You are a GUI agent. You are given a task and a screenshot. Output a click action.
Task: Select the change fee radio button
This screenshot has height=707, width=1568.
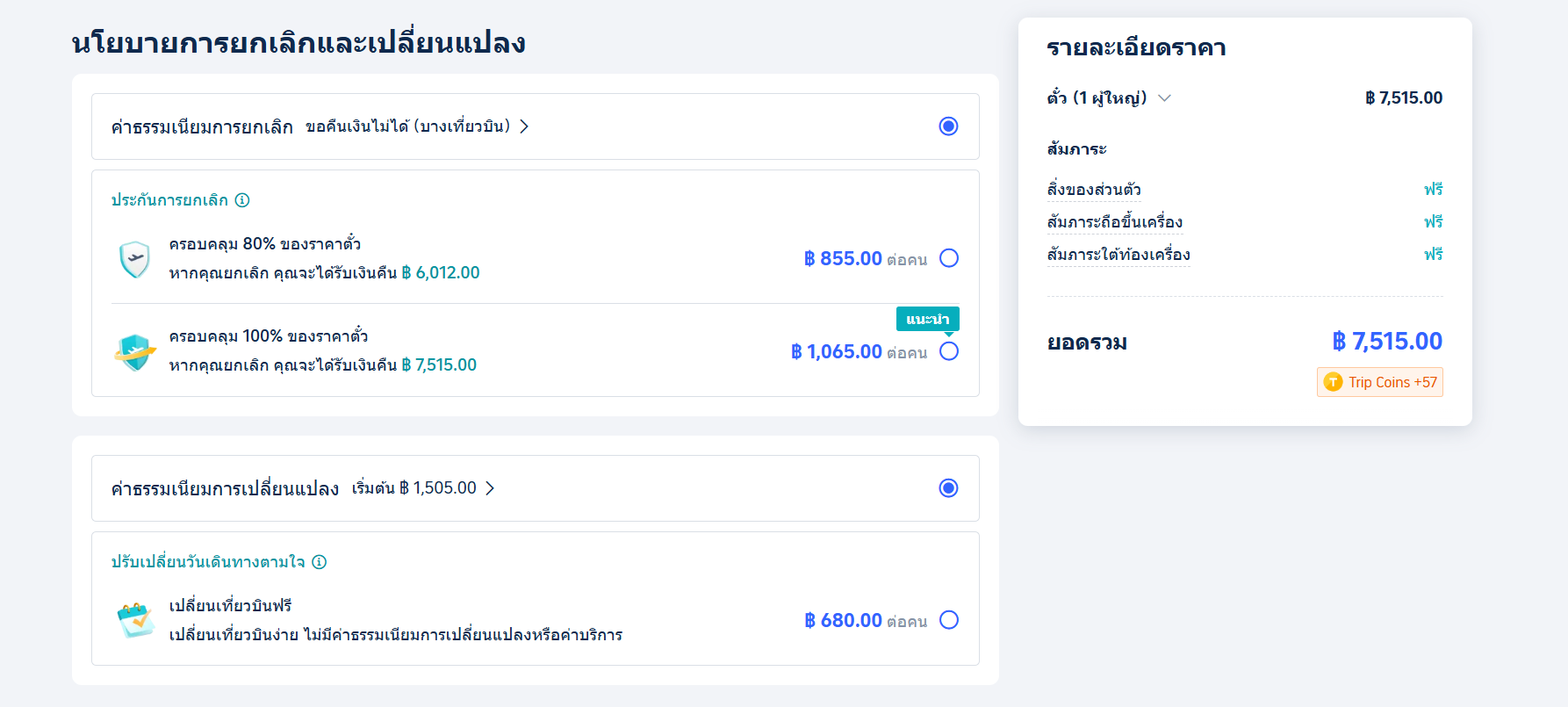click(948, 488)
